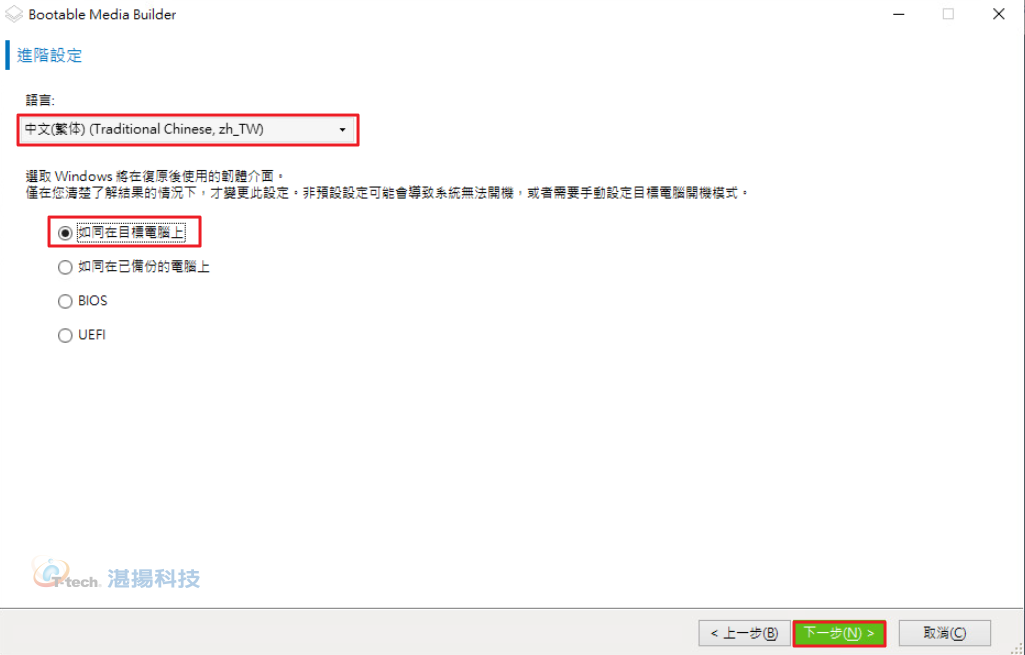Viewport: 1025px width, 655px height.
Task: Click the 湛揚科技 watermark text
Action: (x=154, y=578)
